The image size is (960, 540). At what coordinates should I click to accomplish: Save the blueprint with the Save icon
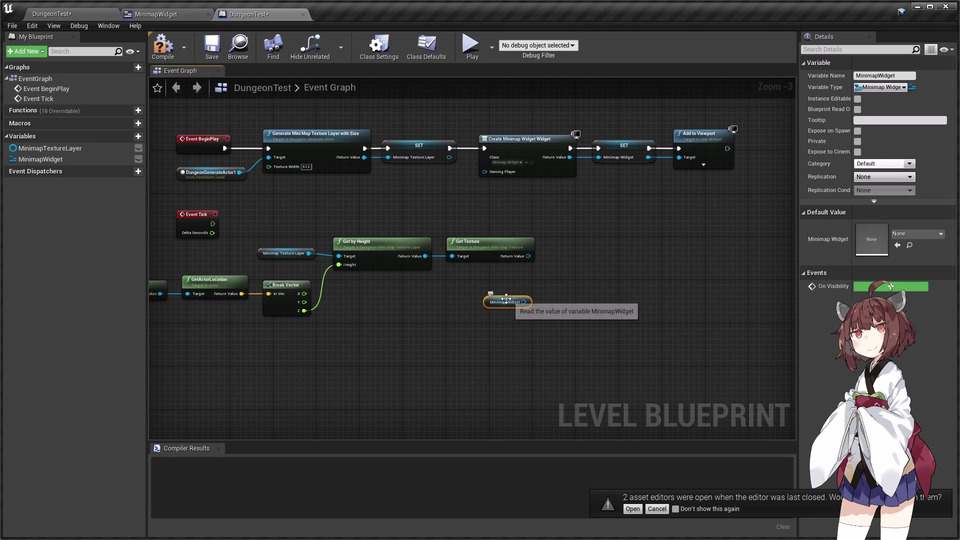click(x=211, y=45)
